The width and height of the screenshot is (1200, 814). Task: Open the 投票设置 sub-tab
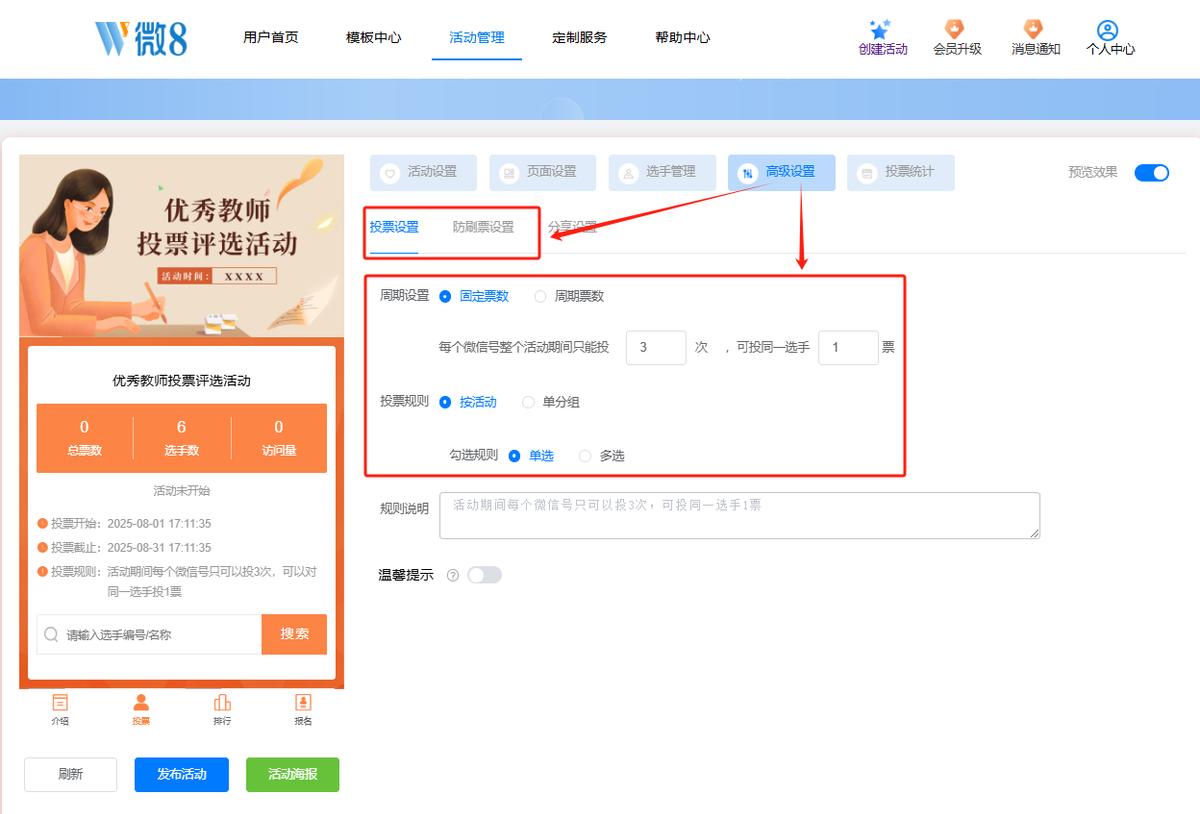pyautogui.click(x=394, y=228)
